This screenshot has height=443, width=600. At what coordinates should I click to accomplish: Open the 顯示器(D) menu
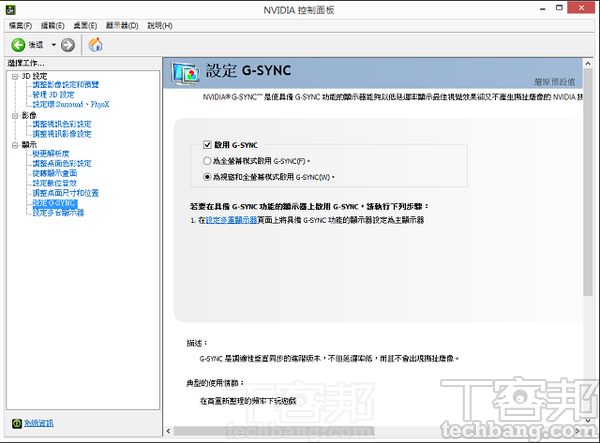coord(122,26)
